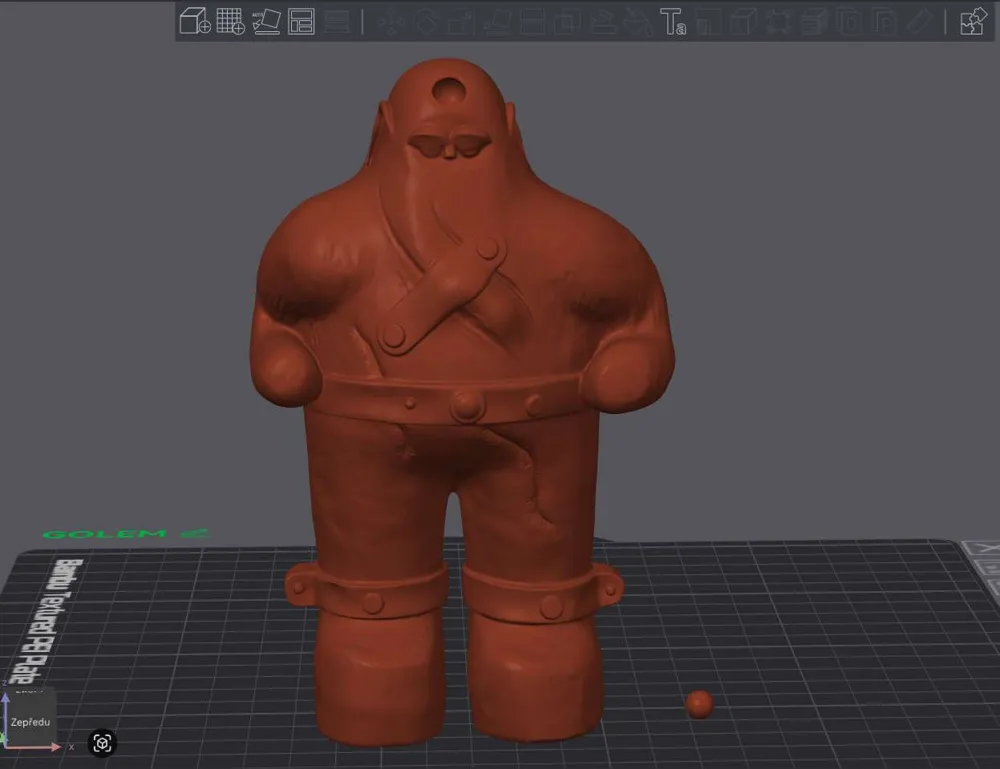Screen dimensions: 1000x769
Task: Open the assembly view puzzle icon
Action: 972,21
